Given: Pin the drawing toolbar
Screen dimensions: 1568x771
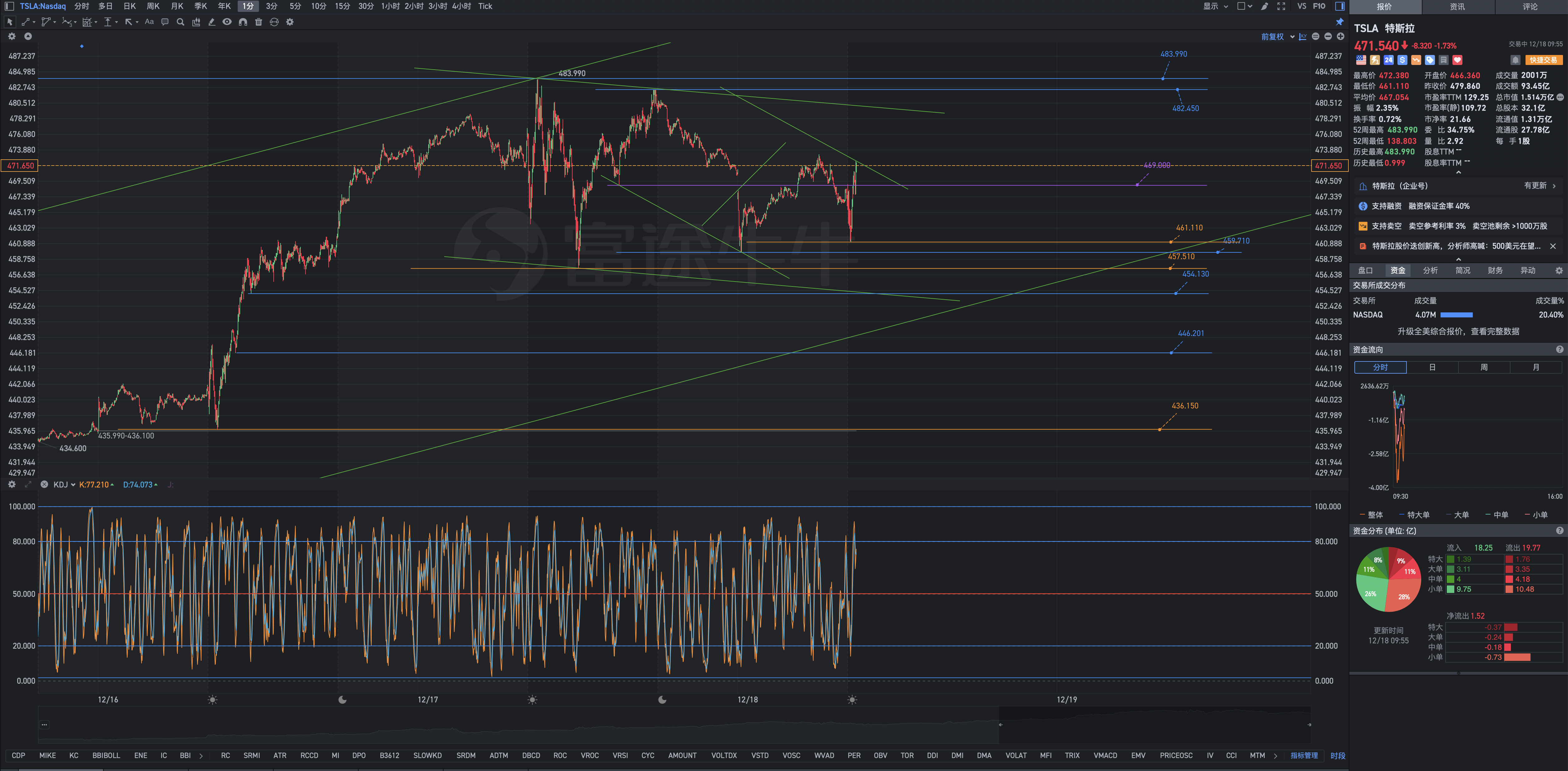Looking at the screenshot, I should point(1340,22).
